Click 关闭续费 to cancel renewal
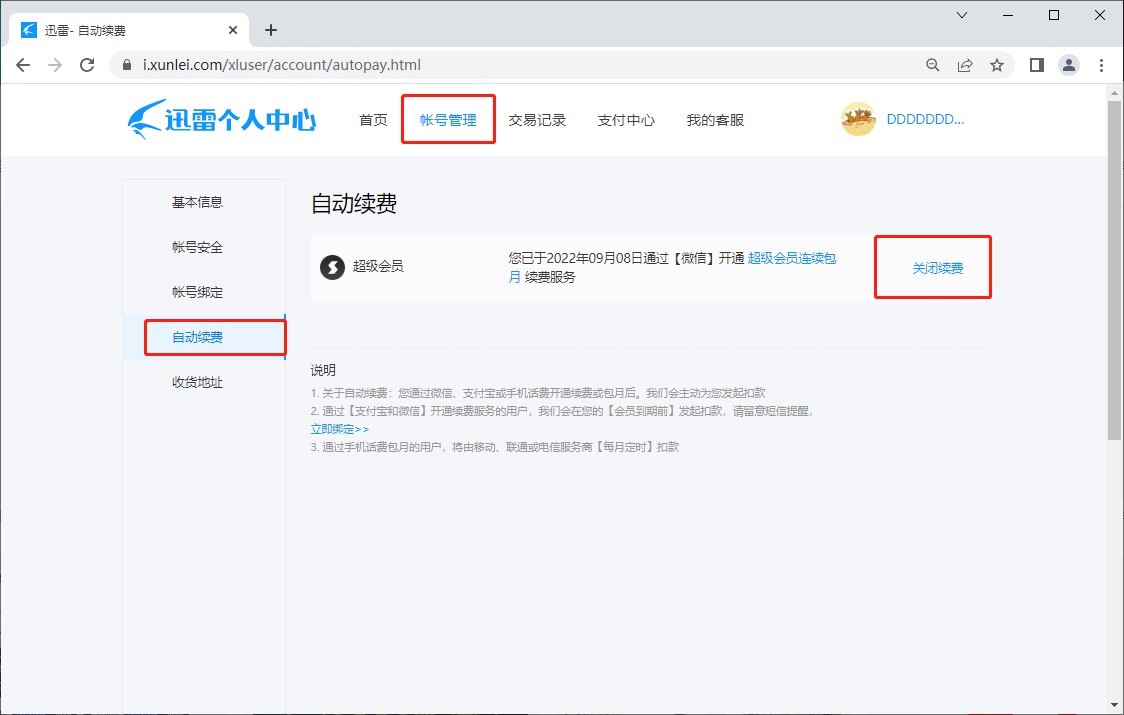The image size is (1124, 715). tap(937, 268)
